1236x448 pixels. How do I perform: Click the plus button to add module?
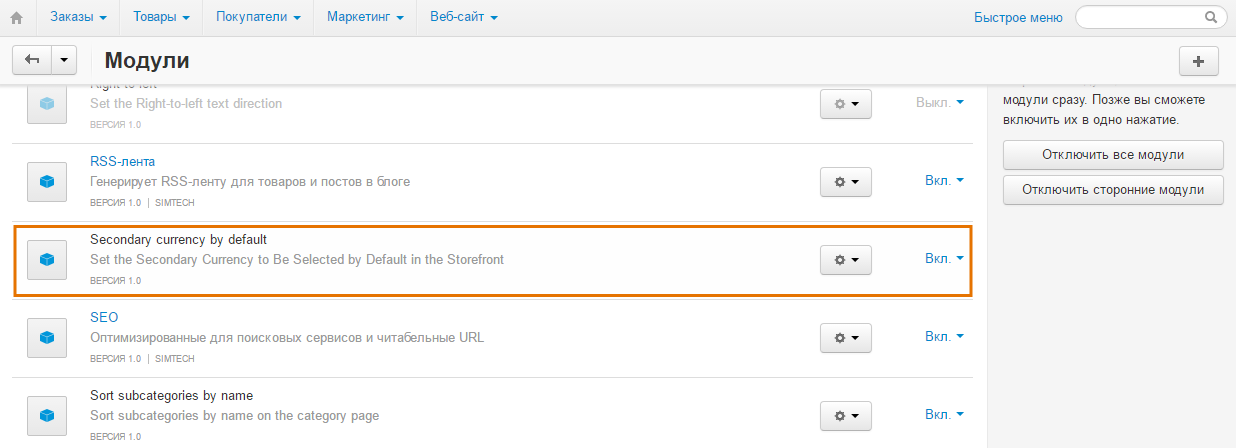tap(1199, 60)
